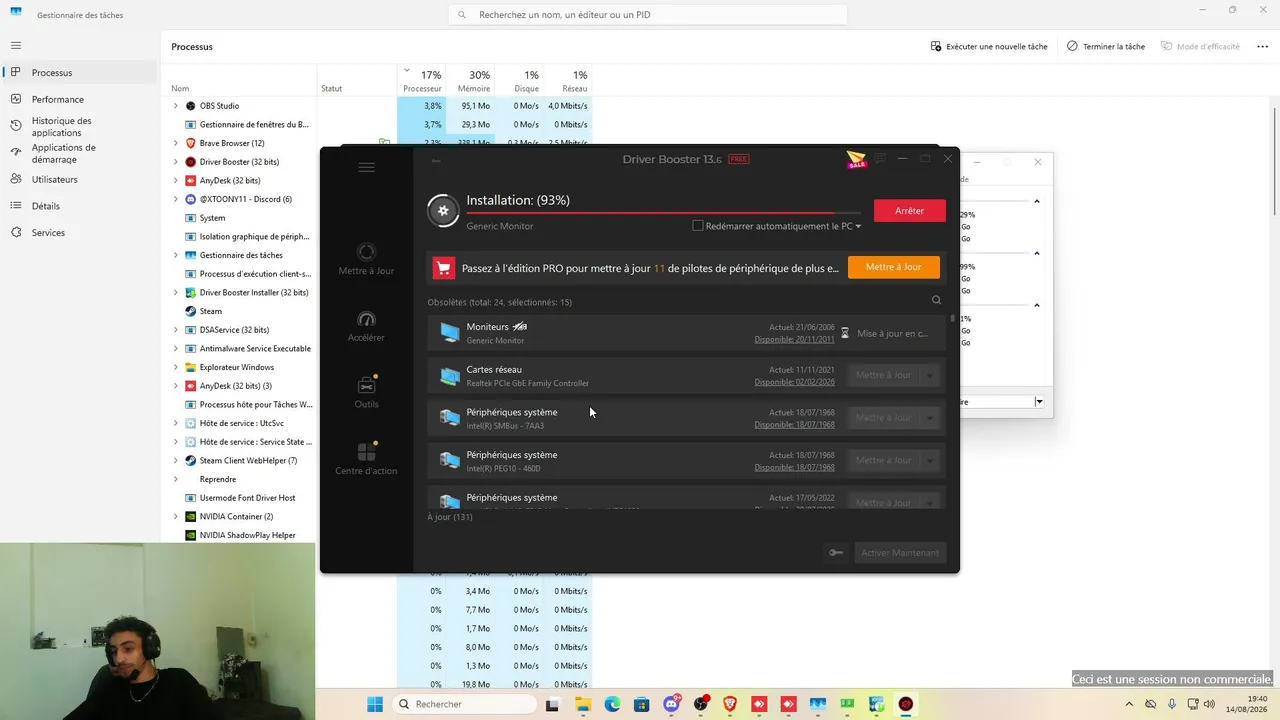This screenshot has width=1280, height=720.
Task: Open the Outils toolbox section
Action: pos(366,392)
